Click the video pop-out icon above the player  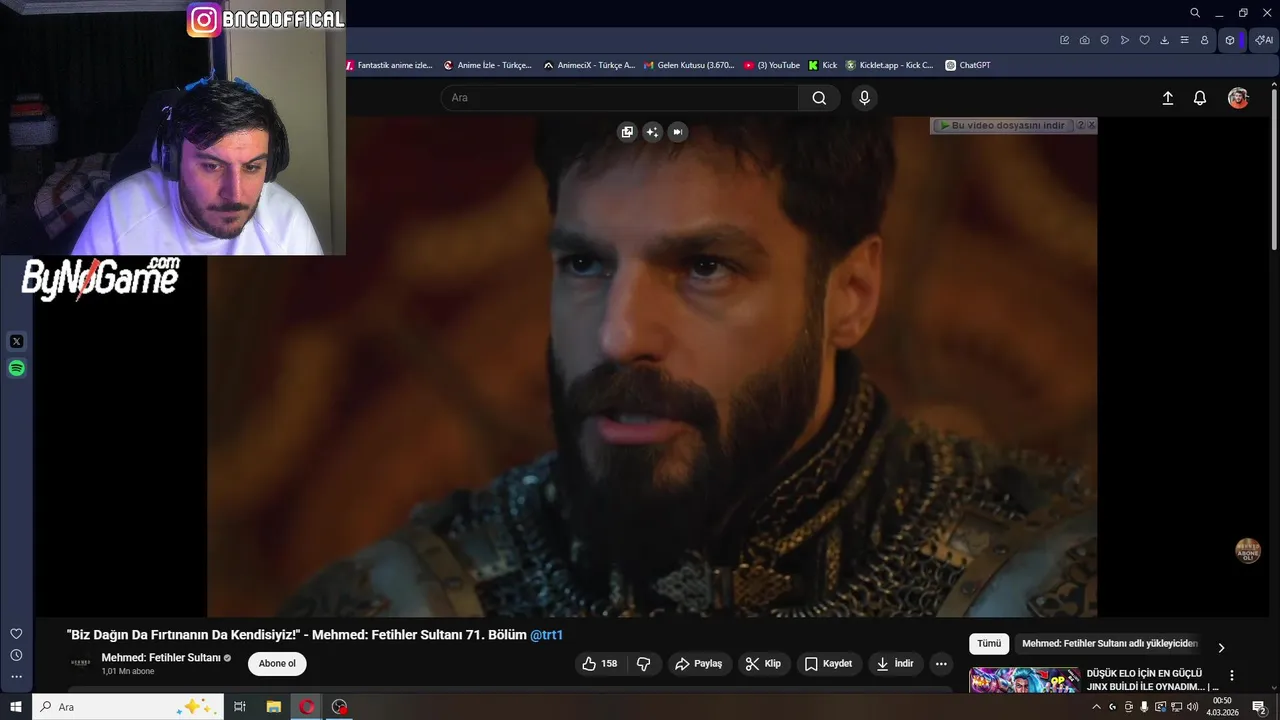click(627, 132)
